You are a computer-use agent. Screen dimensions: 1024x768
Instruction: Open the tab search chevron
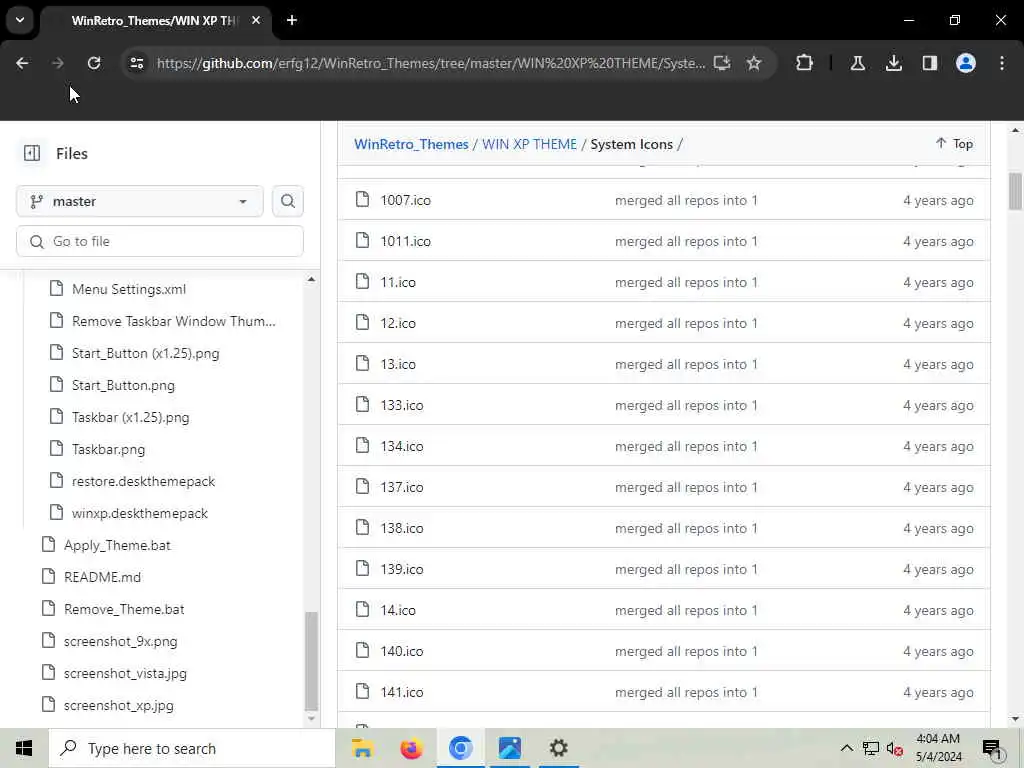[x=20, y=20]
